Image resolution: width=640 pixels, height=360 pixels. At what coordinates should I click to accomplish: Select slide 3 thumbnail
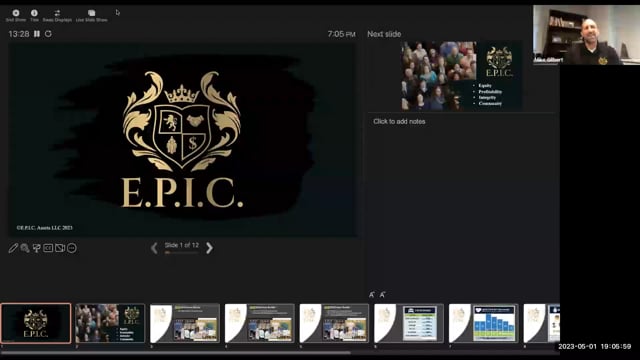[185, 323]
